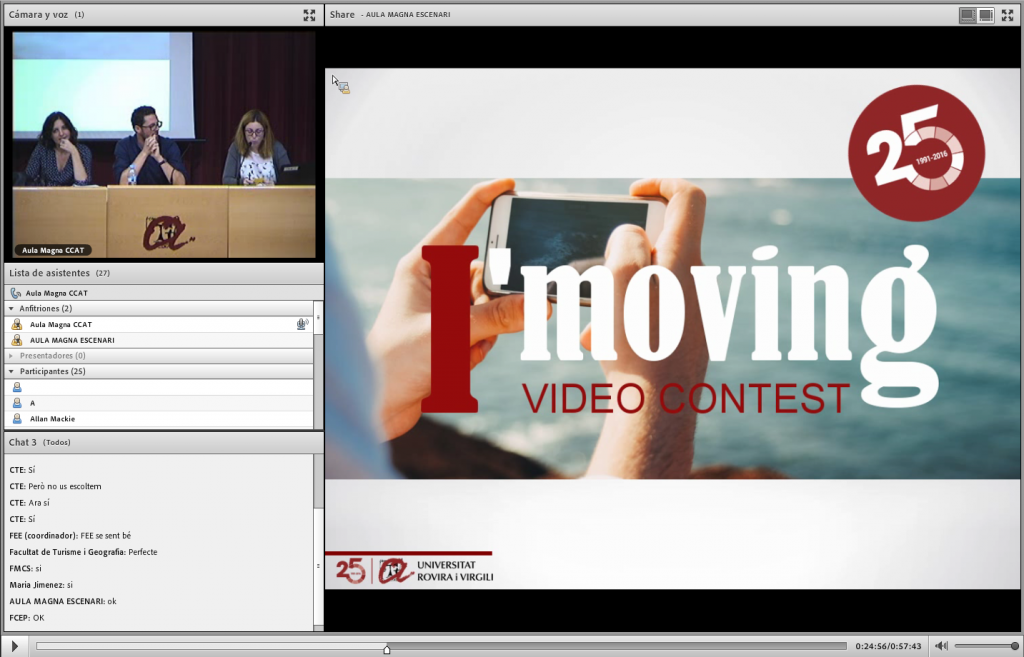Click the Aula Magna CCAT webcam video
The height and width of the screenshot is (657, 1024).
point(163,145)
